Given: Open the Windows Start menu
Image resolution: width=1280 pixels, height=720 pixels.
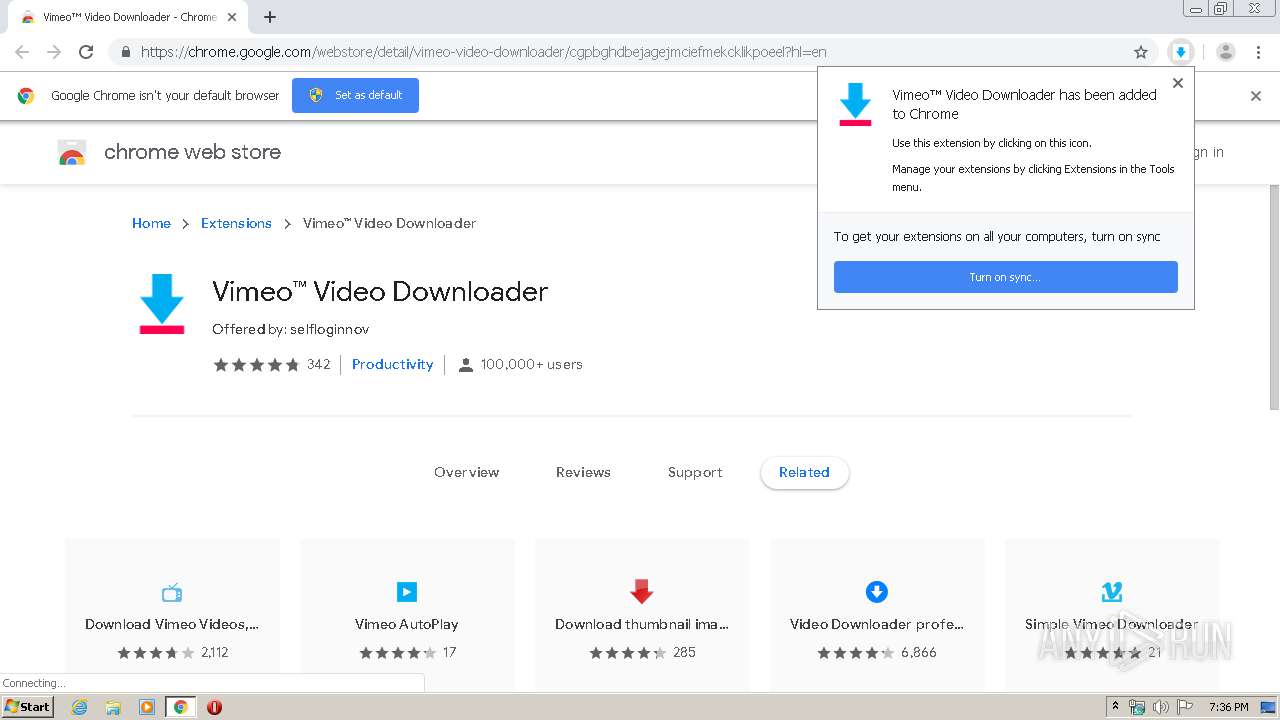Looking at the screenshot, I should click(27, 706).
